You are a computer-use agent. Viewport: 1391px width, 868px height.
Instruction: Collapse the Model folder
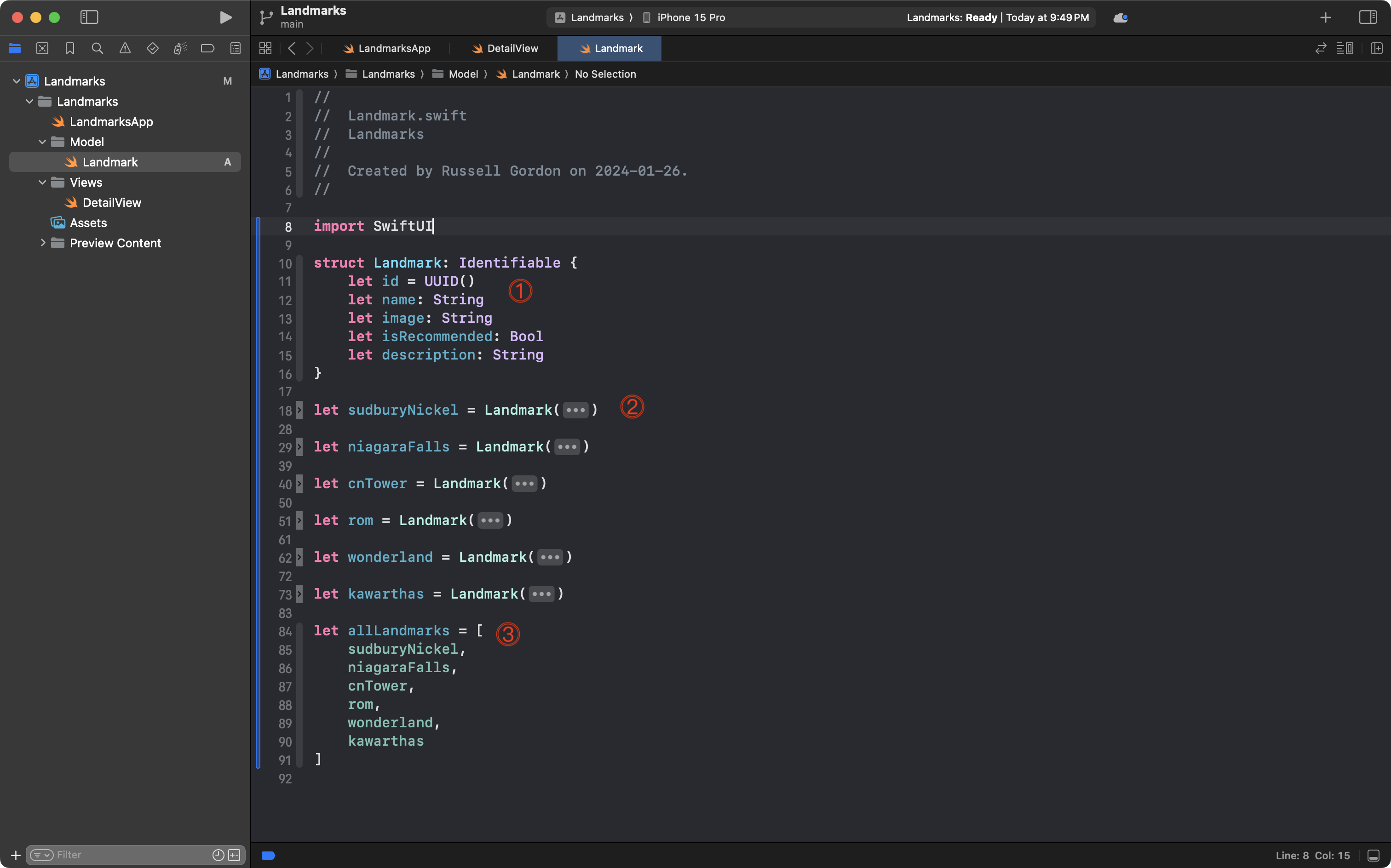(41, 142)
